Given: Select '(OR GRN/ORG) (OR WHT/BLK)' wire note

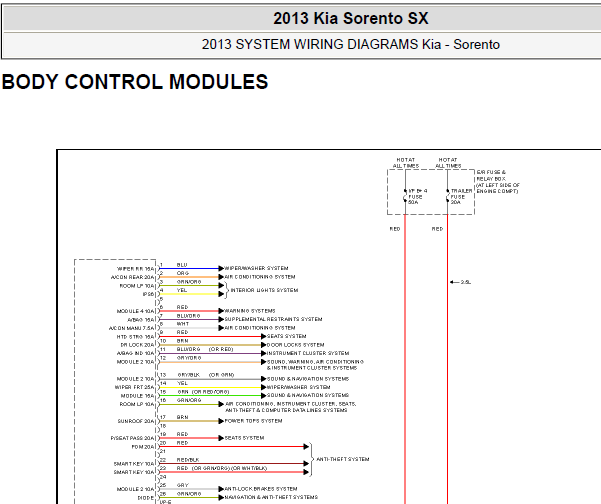Looking at the screenshot, I should coord(229,468).
